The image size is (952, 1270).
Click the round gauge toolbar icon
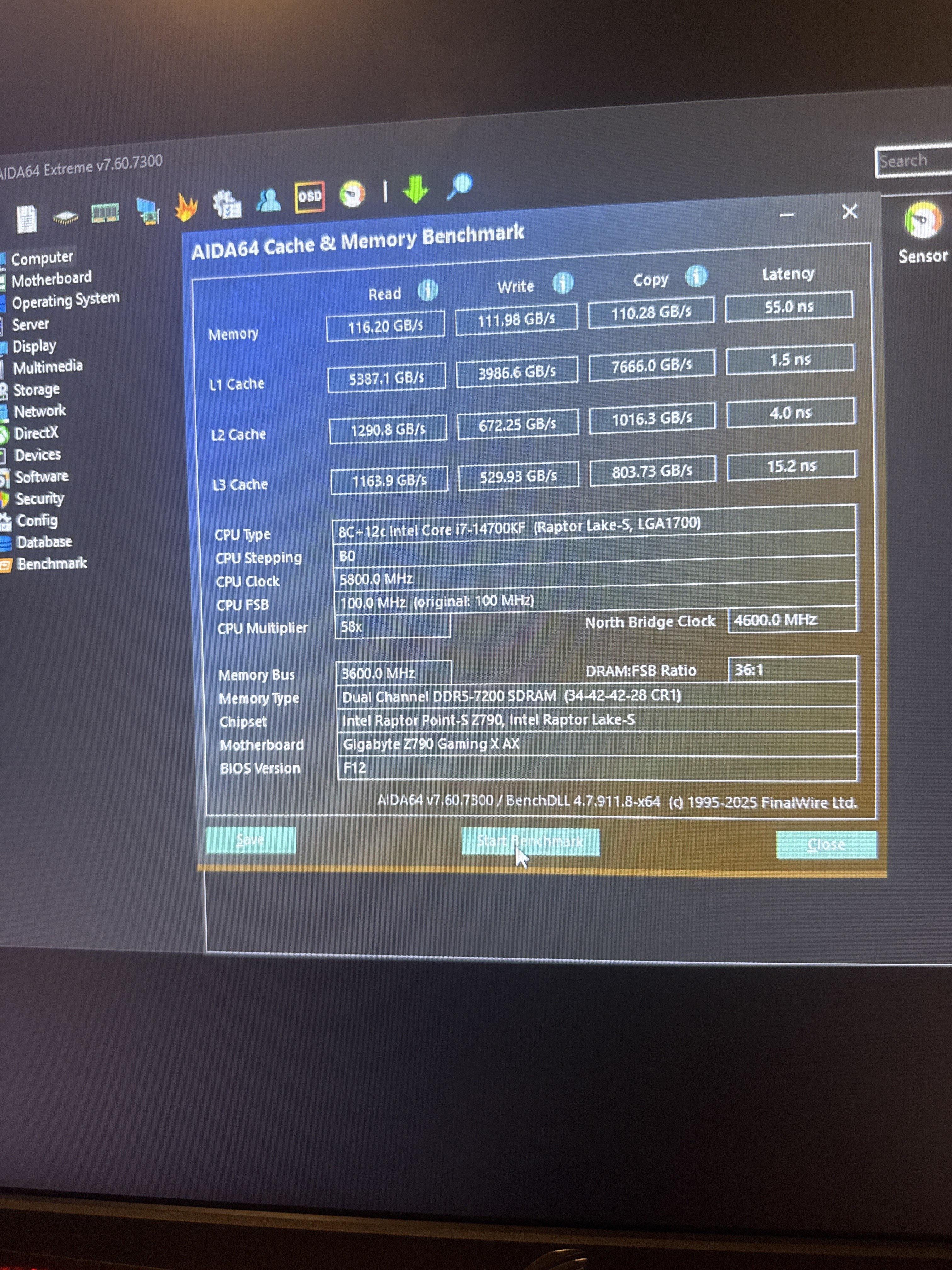(x=352, y=194)
